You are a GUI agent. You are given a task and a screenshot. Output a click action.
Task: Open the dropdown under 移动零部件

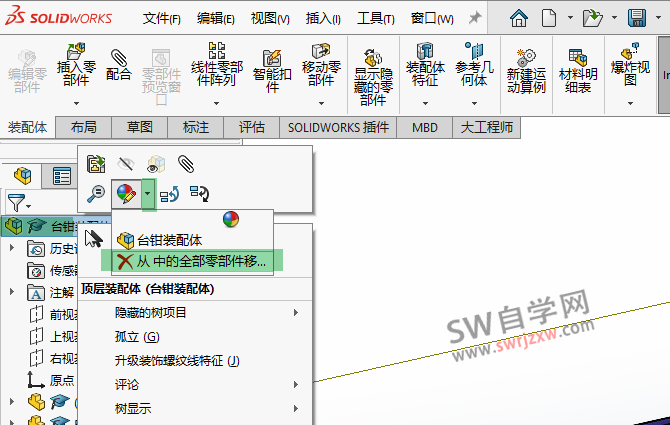321,103
